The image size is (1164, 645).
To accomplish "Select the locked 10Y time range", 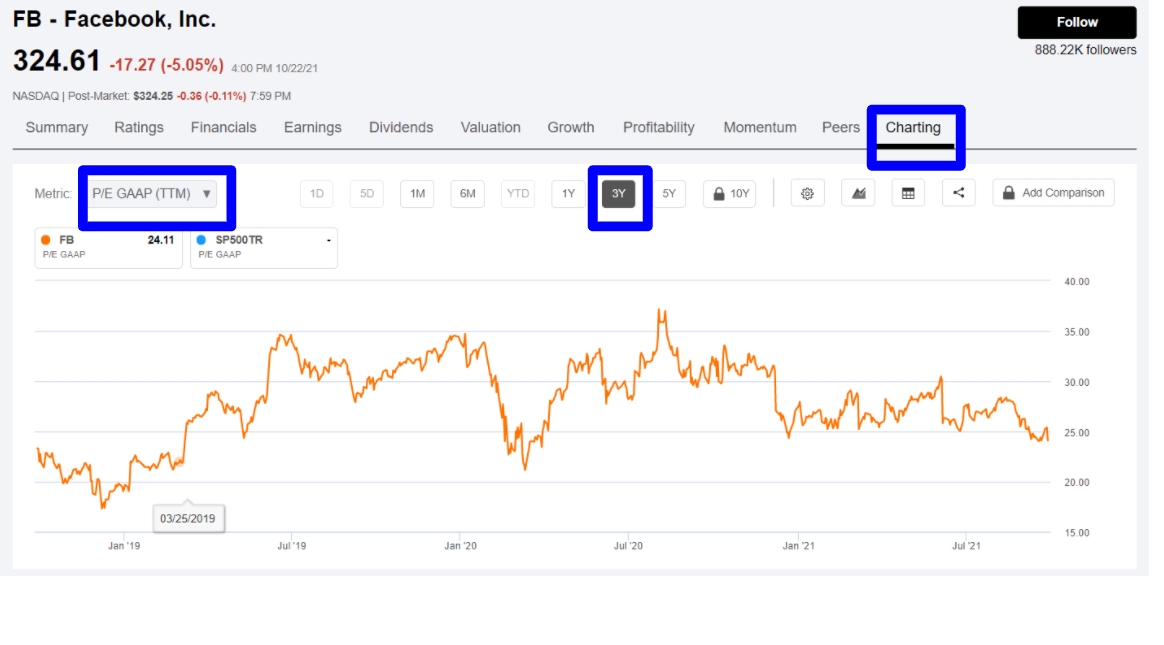I will [730, 194].
